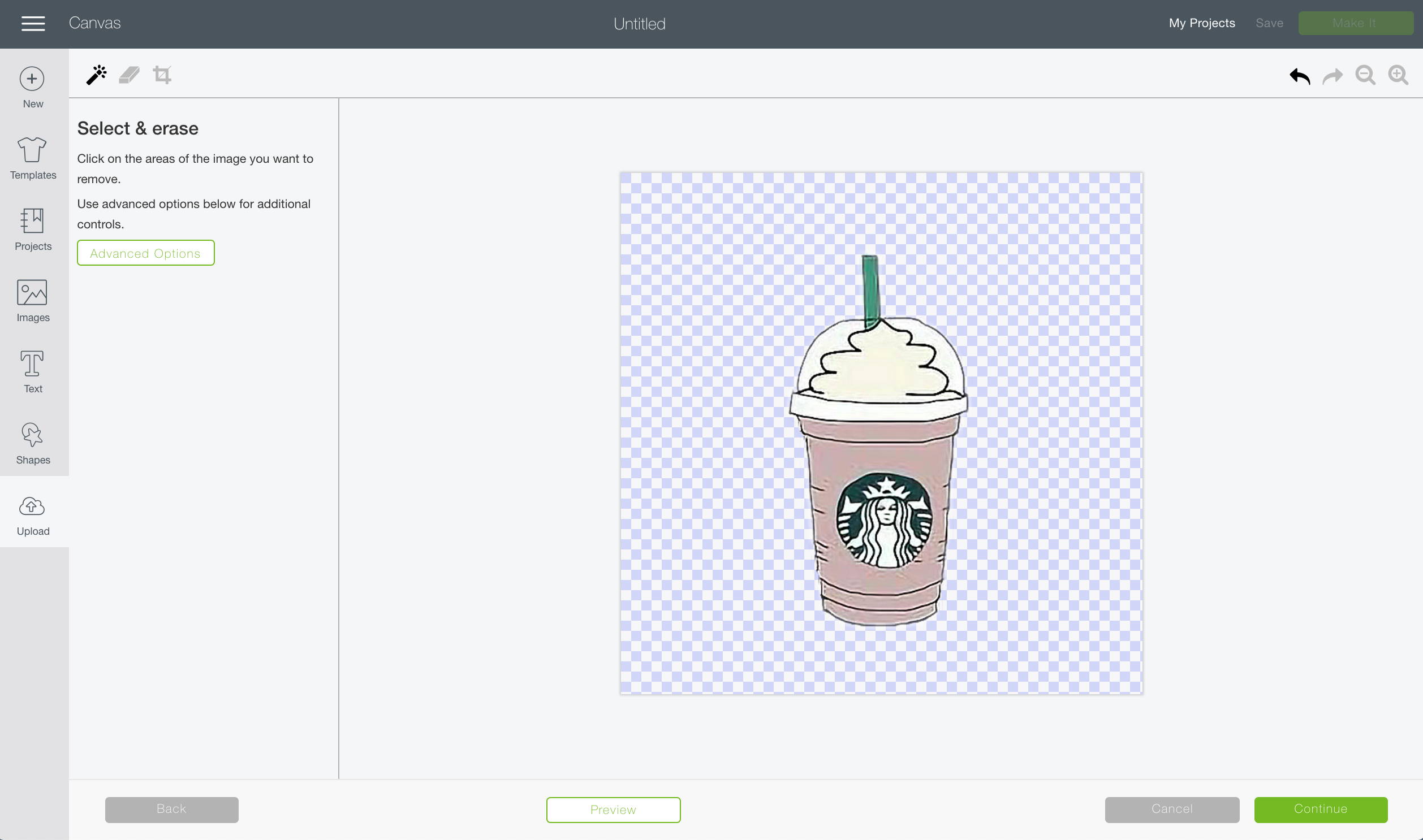Viewport: 1423px width, 840px height.
Task: Select the Text tool in the sidebar
Action: (x=33, y=373)
